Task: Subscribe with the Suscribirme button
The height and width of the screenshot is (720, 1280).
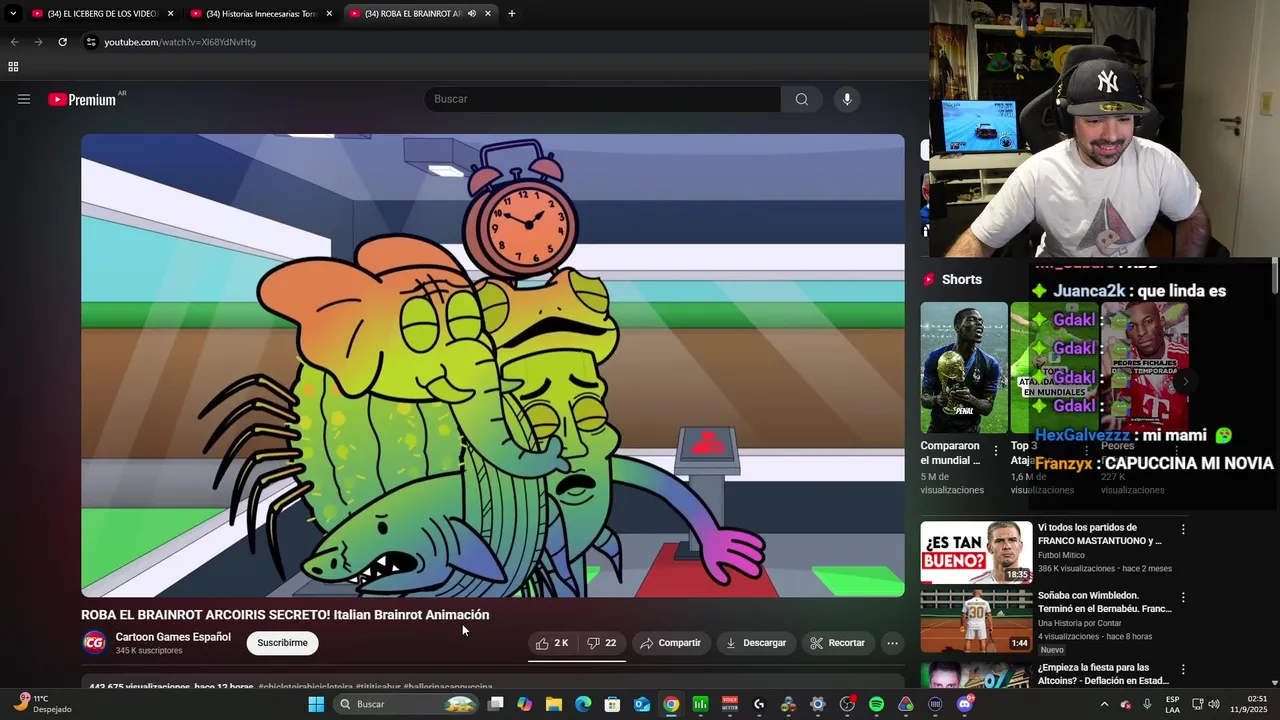Action: point(282,643)
